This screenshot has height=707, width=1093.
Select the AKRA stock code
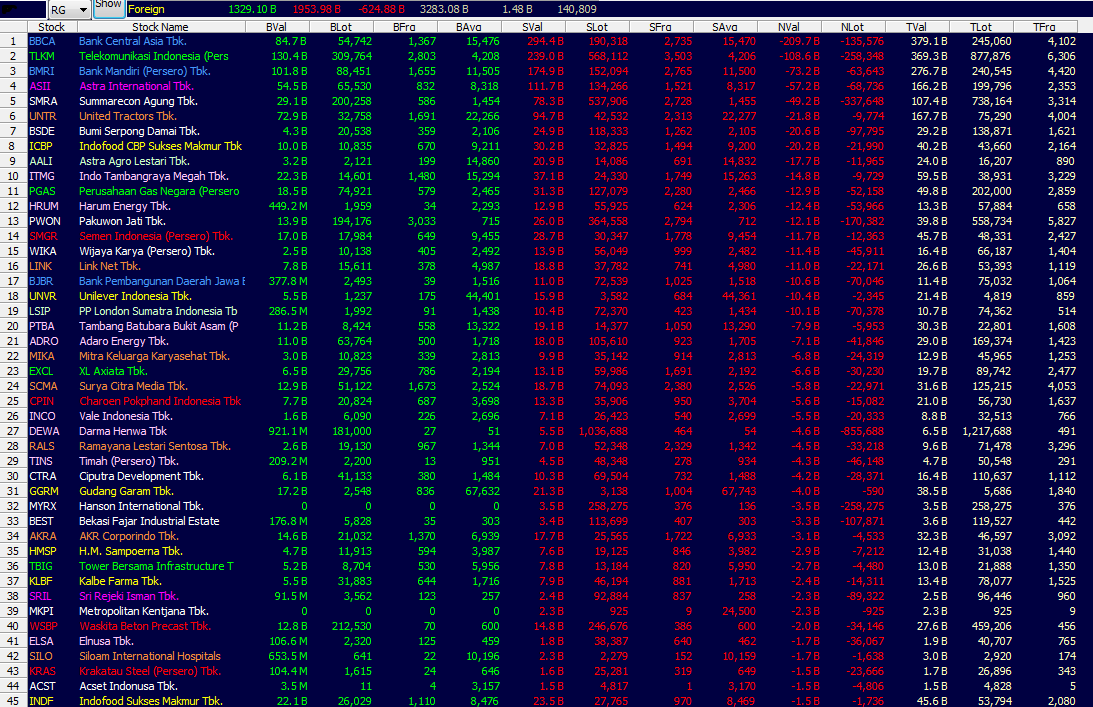click(x=43, y=536)
